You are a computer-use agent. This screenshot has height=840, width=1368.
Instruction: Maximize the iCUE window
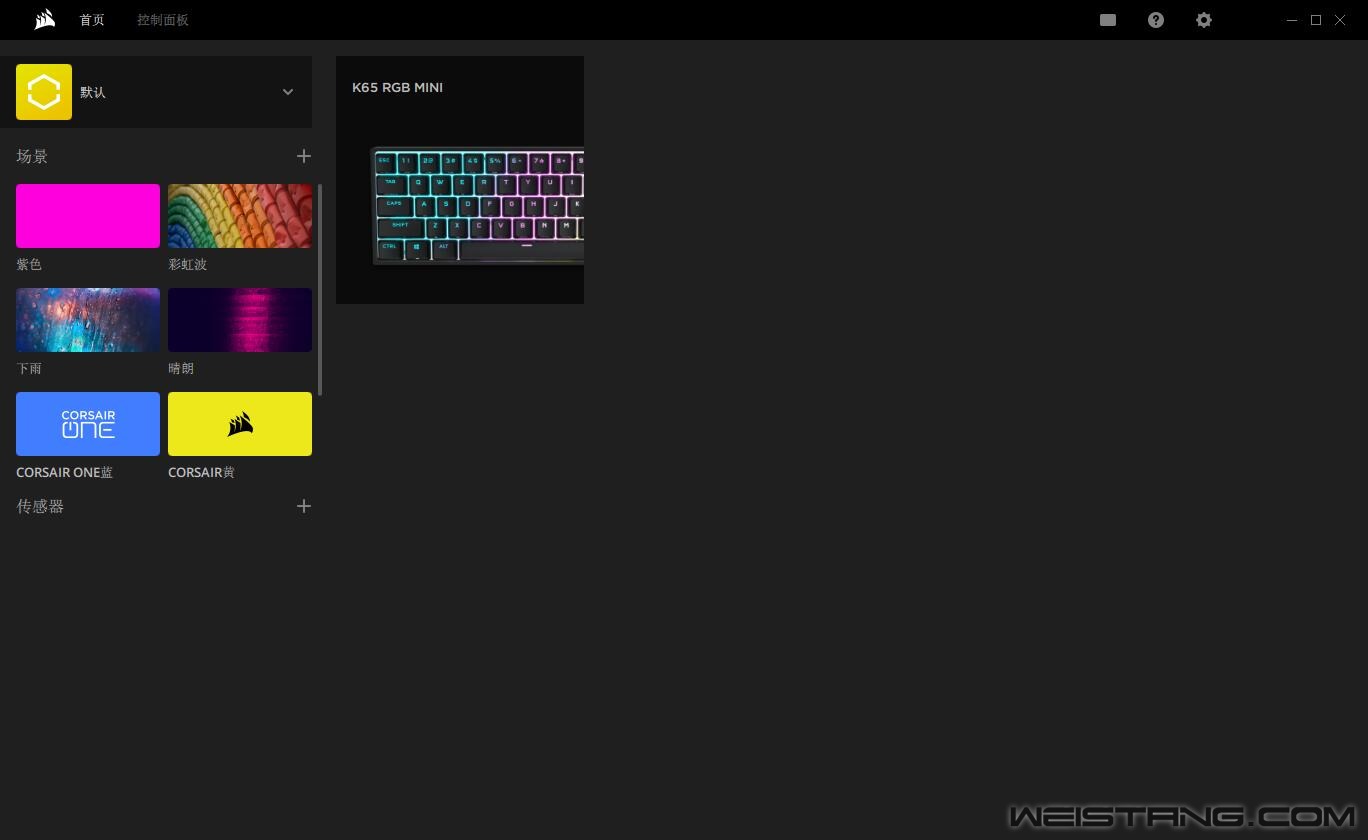pos(1316,20)
